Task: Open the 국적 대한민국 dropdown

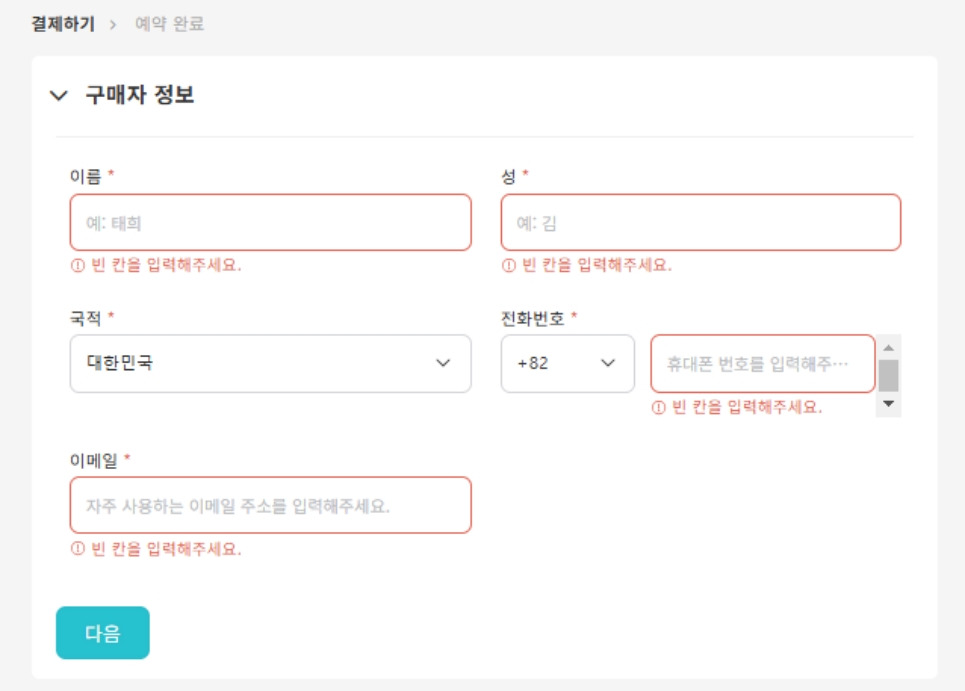Action: (x=270, y=363)
